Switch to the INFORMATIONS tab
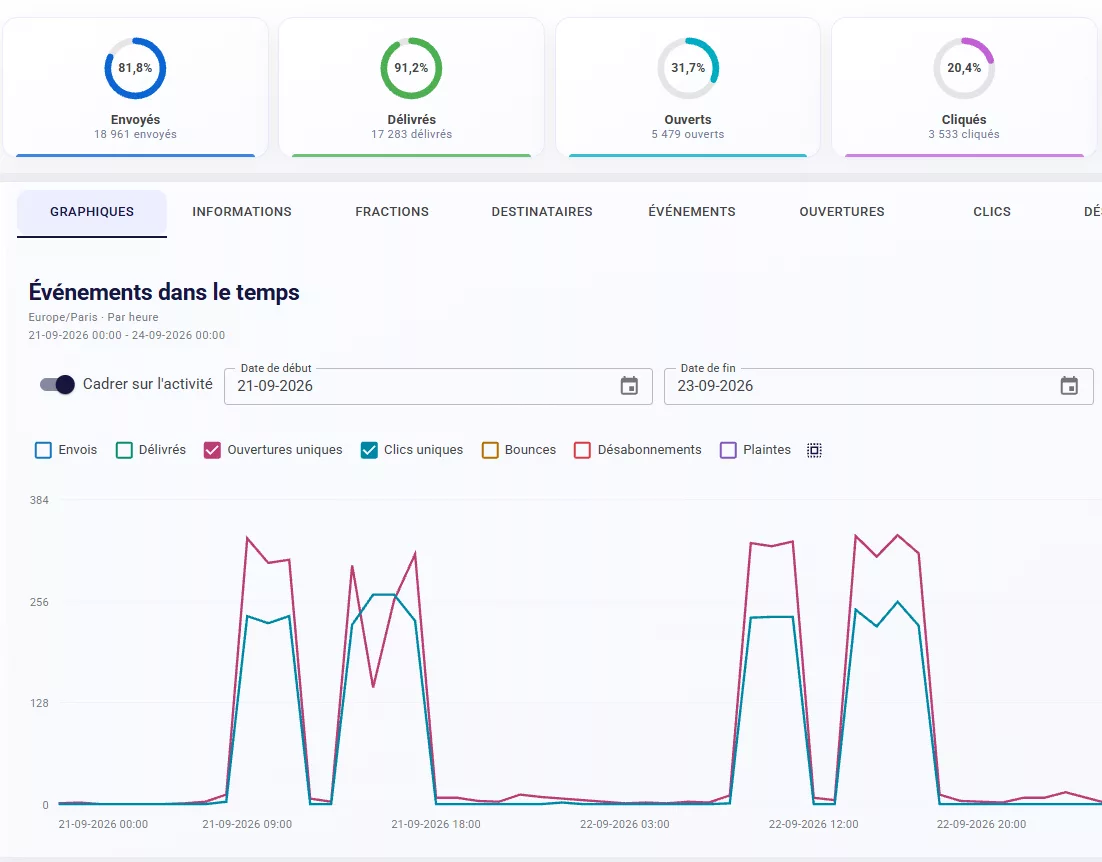This screenshot has width=1102, height=862. (x=242, y=212)
